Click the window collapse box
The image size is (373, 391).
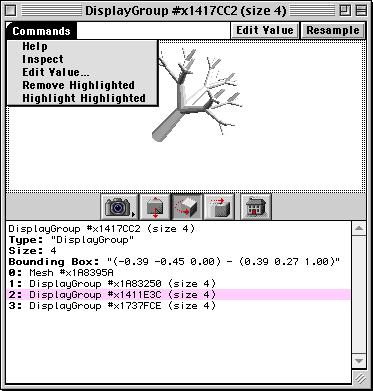(361, 11)
